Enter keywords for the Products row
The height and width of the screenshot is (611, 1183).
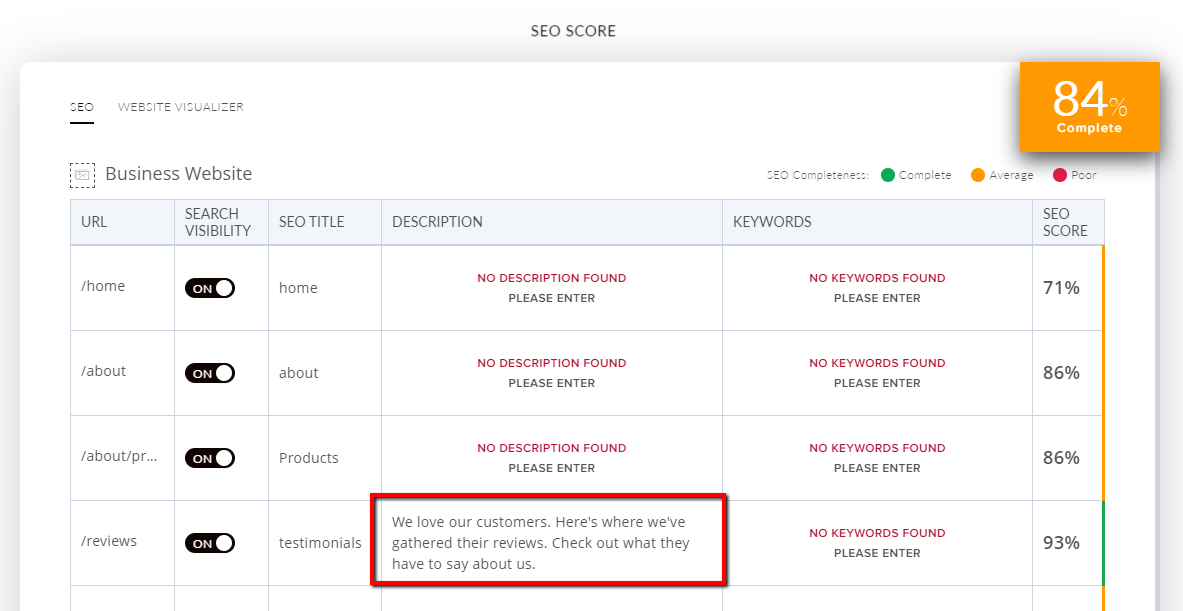point(877,459)
